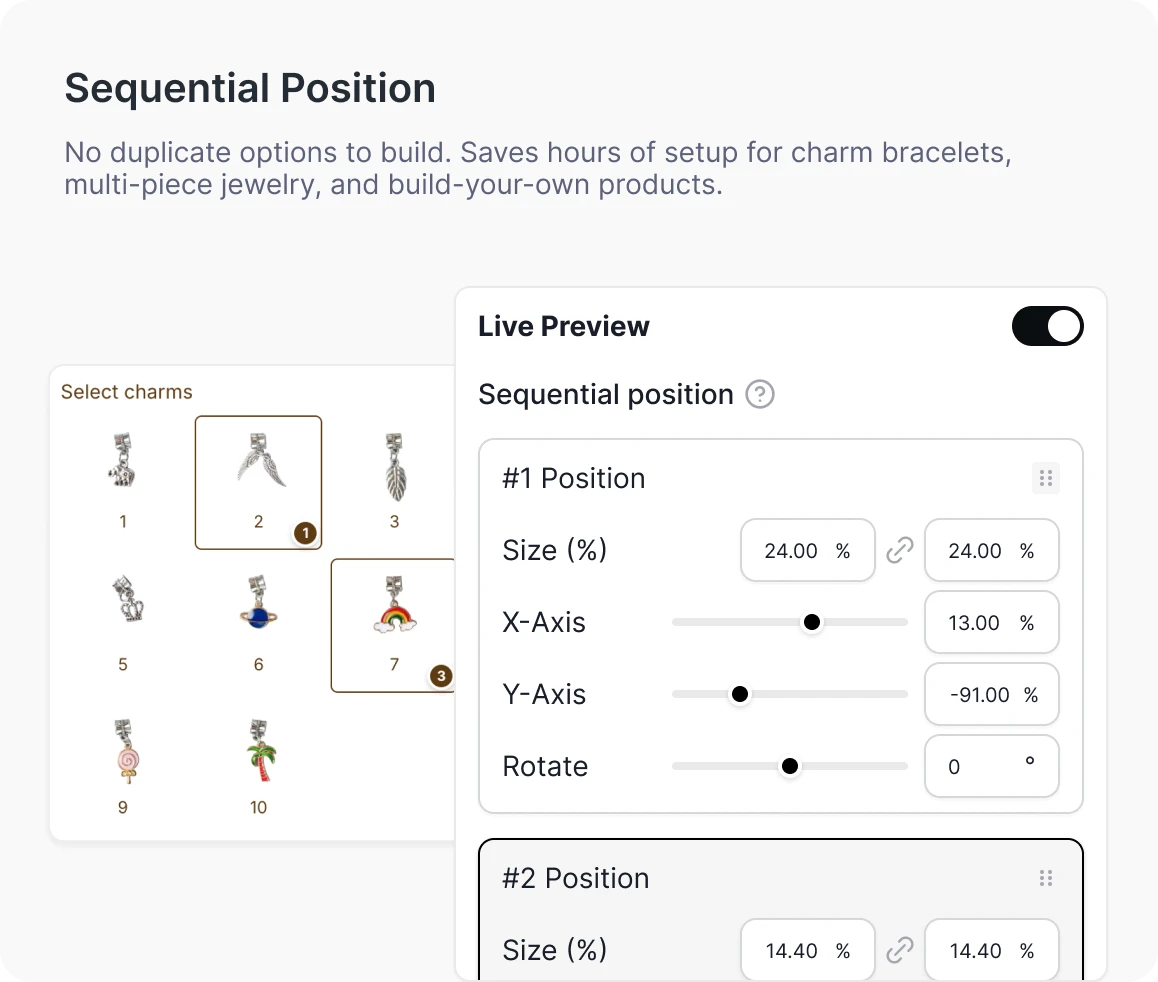Select the crown charm numbered 5
The height and width of the screenshot is (982, 1158).
[122, 605]
